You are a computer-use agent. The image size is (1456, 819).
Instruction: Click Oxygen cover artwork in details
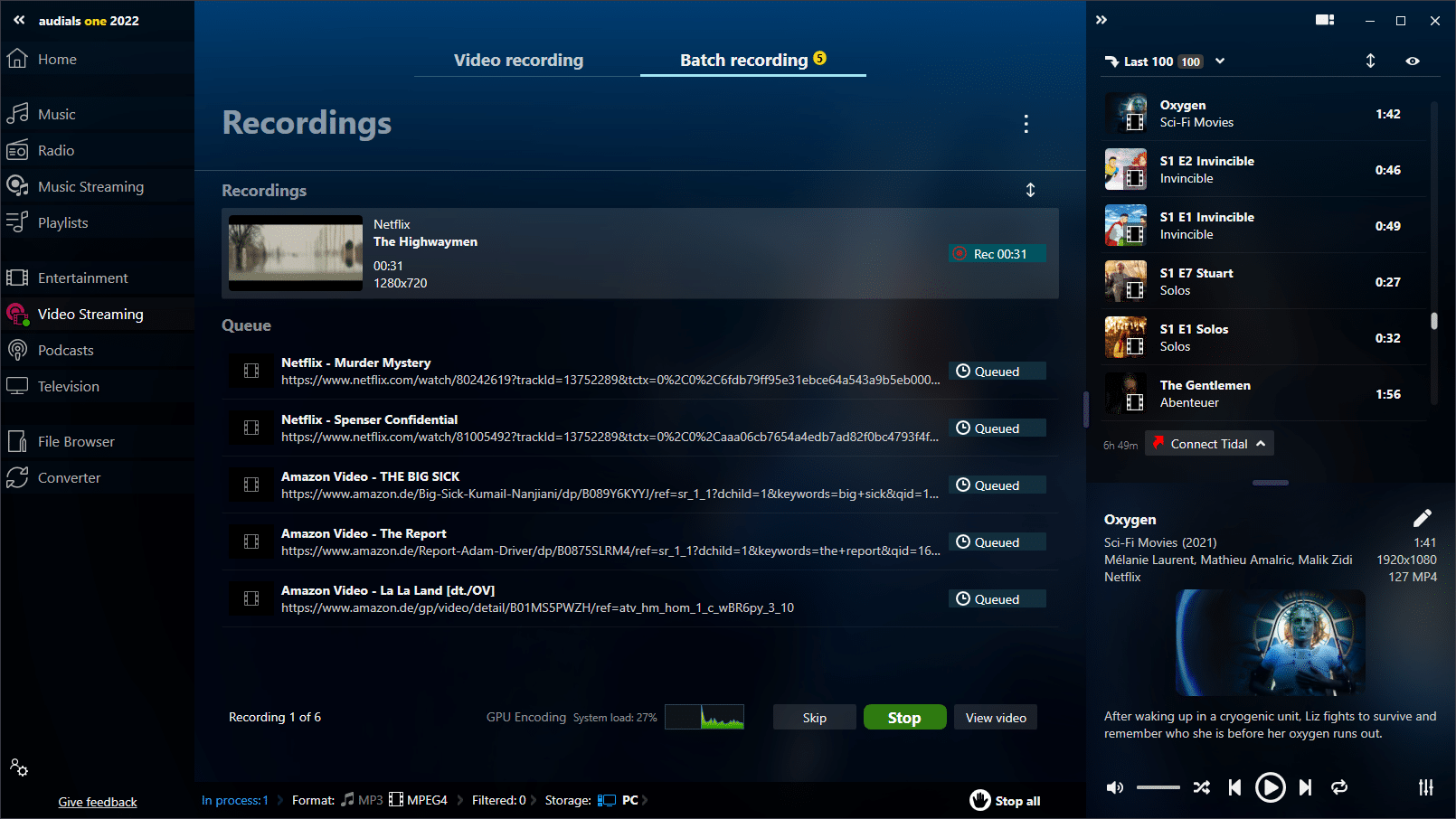click(x=1270, y=643)
